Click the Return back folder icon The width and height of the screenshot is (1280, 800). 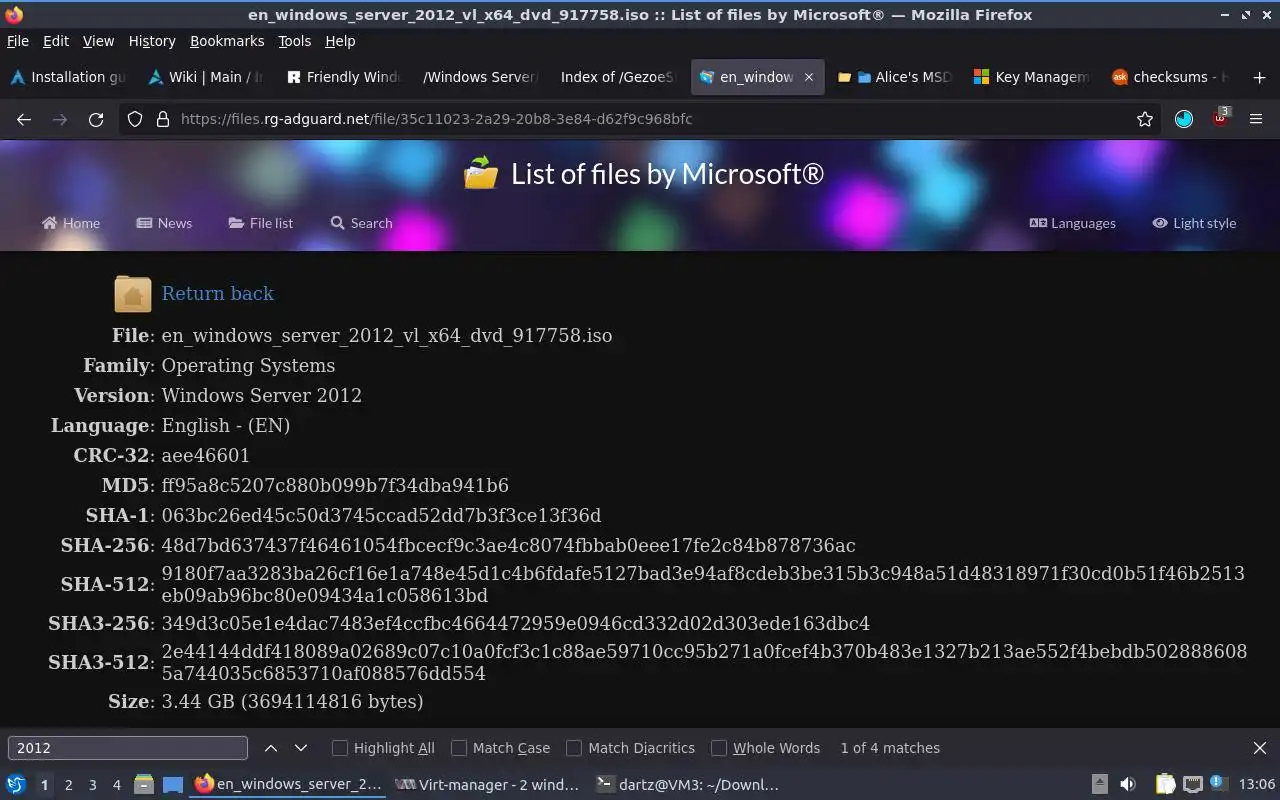click(x=133, y=294)
